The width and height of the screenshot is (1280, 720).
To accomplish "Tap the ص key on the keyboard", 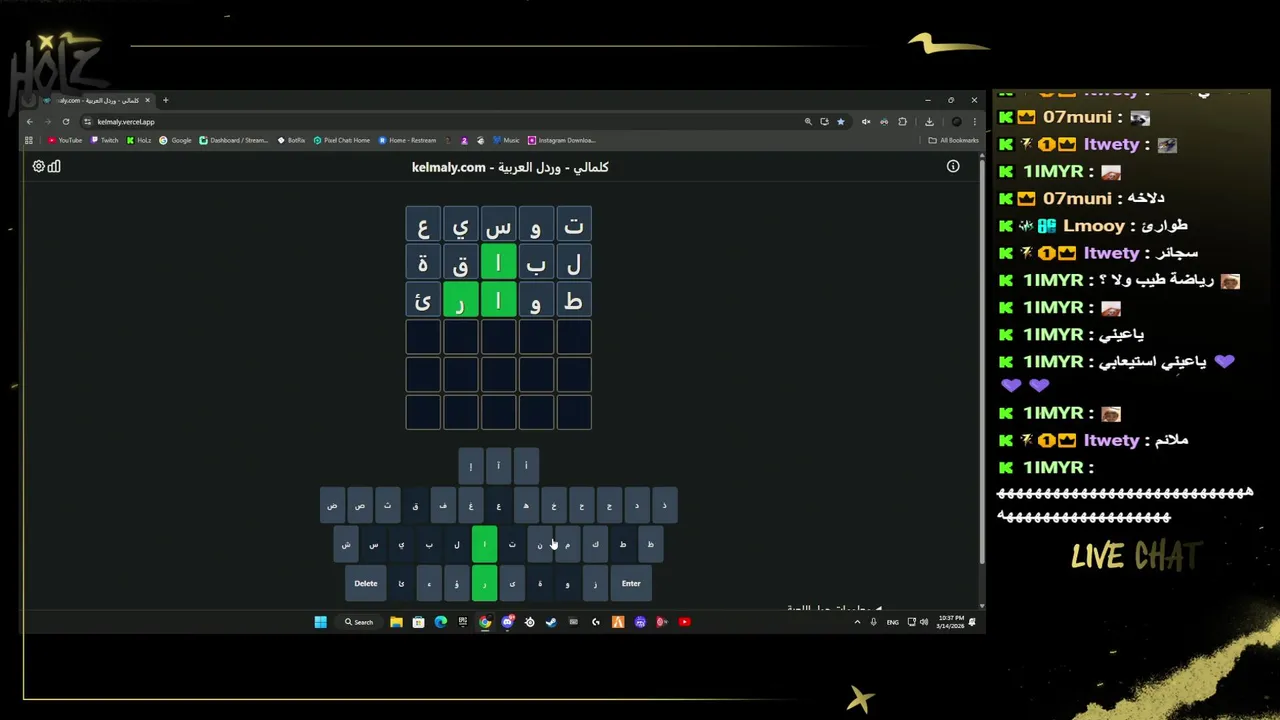I will (360, 505).
